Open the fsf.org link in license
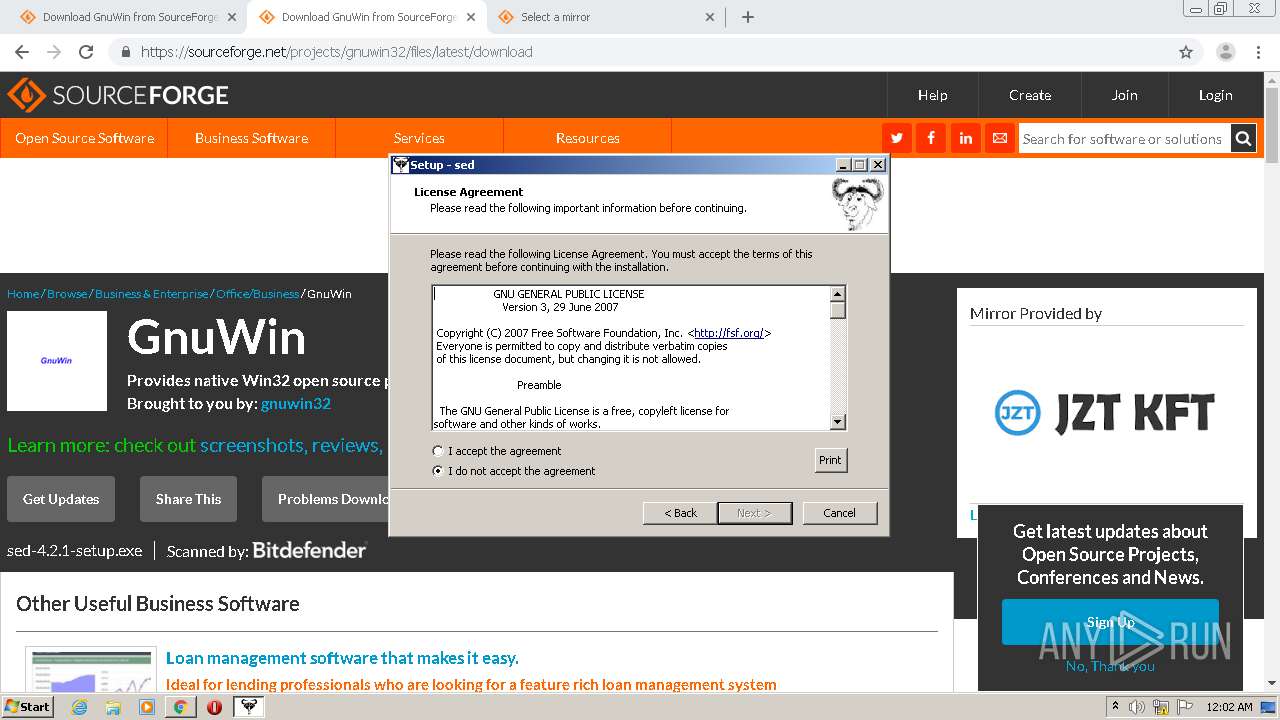Image resolution: width=1280 pixels, height=720 pixels. coord(728,333)
